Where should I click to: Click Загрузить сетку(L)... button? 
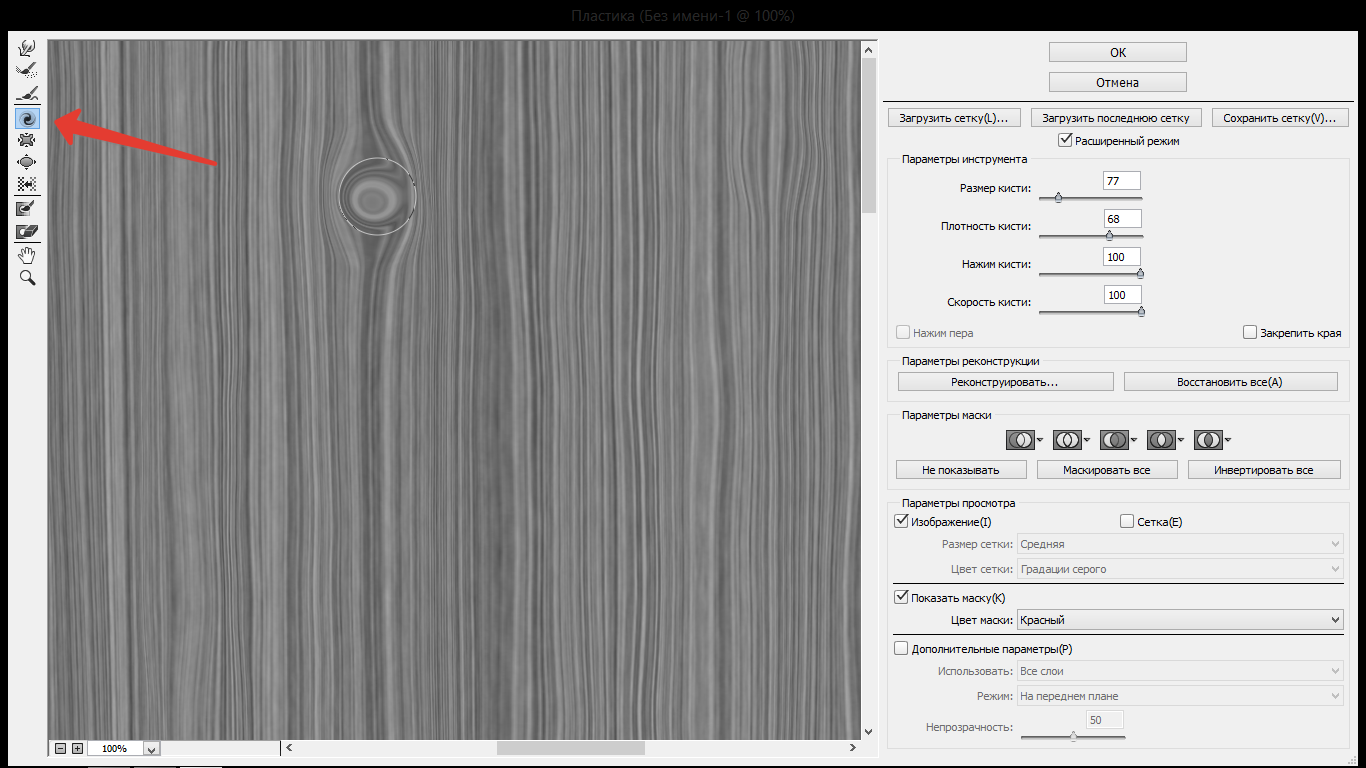(x=954, y=118)
